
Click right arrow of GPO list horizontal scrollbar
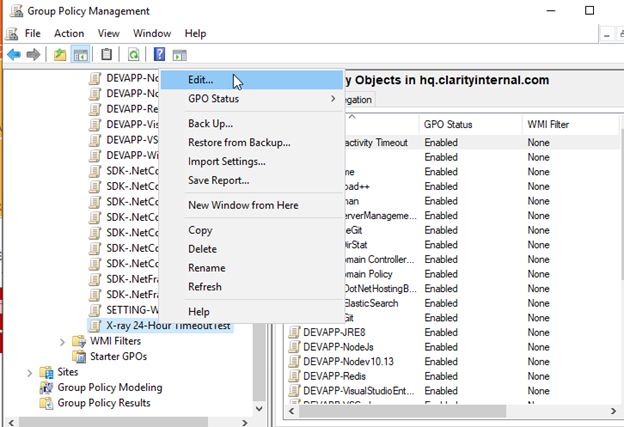[613, 411]
